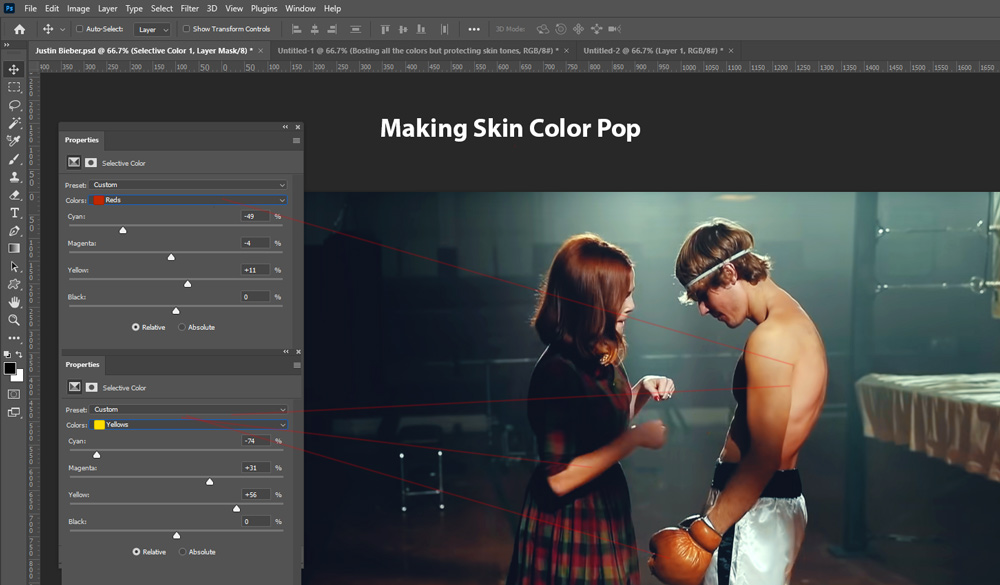1000x585 pixels.
Task: Click the align right edges icon
Action: tap(332, 29)
